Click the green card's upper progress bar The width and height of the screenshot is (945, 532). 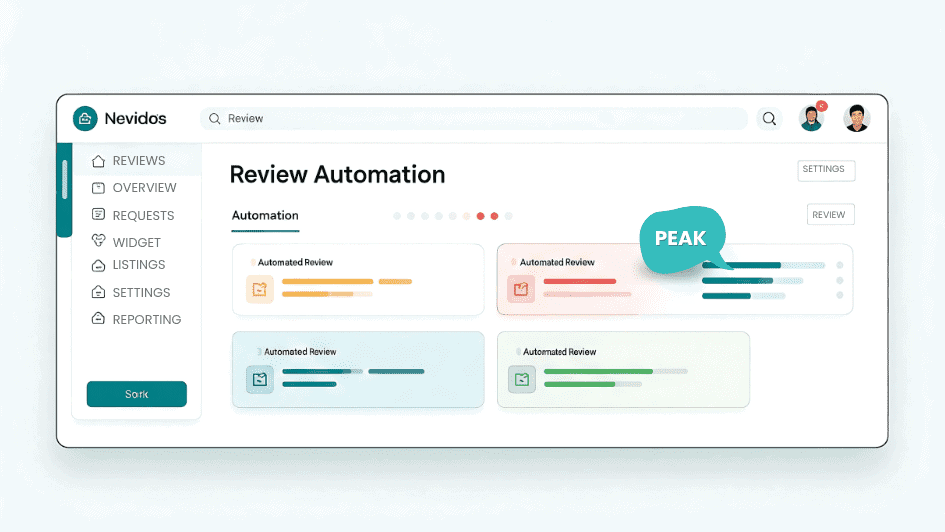(615, 372)
